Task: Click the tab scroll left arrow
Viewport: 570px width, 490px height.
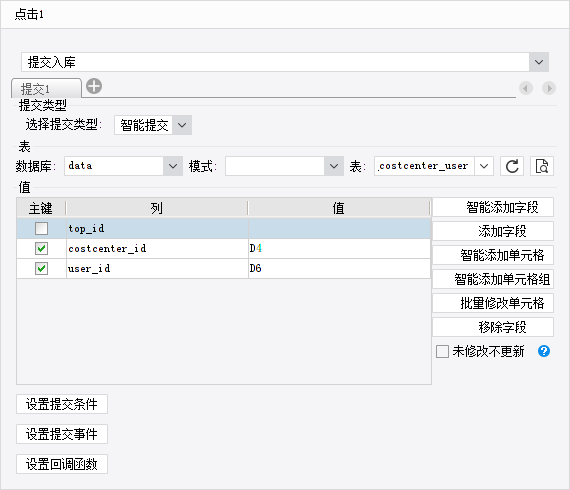Action: pos(526,88)
